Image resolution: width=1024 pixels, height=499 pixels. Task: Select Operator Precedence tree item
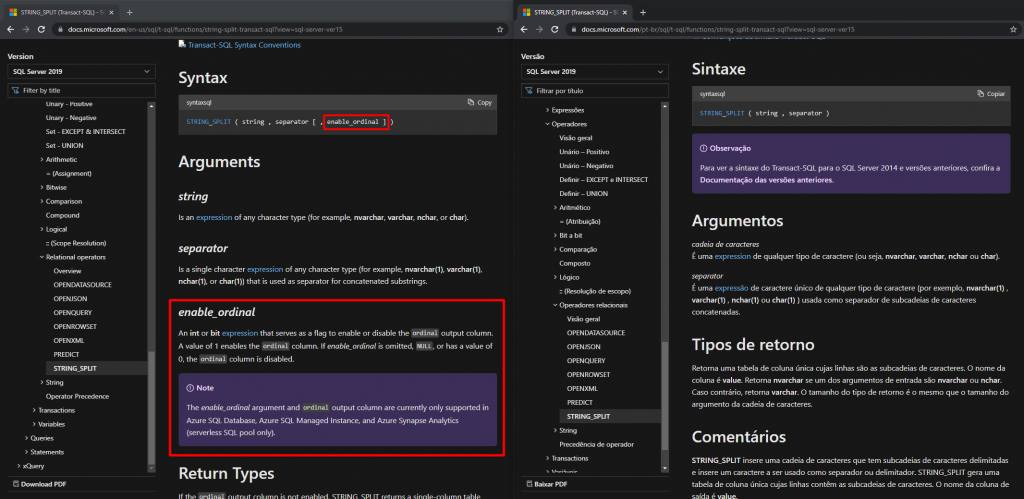point(77,396)
